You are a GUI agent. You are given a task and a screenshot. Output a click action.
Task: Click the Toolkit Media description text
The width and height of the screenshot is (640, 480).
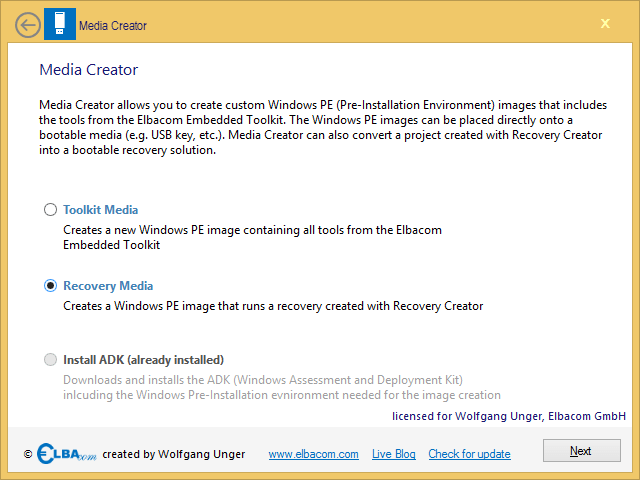click(x=252, y=237)
